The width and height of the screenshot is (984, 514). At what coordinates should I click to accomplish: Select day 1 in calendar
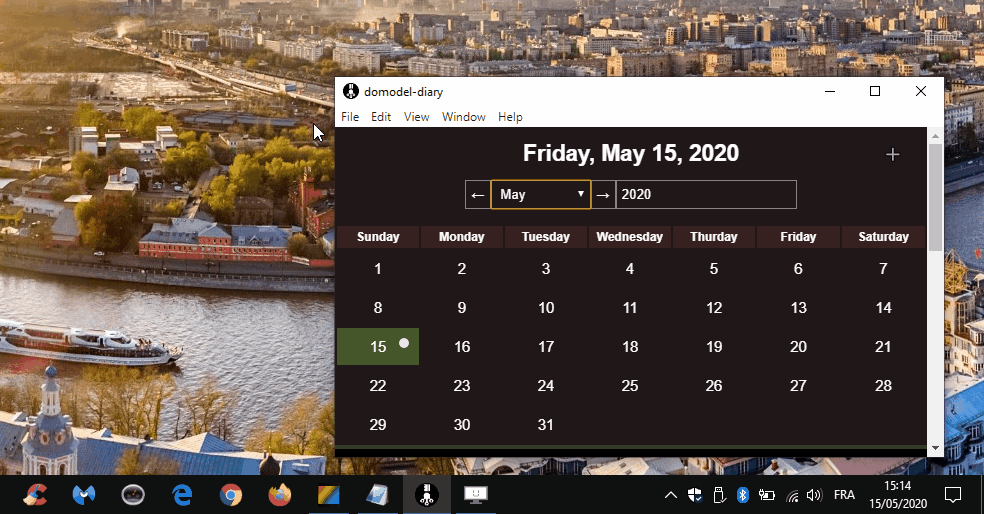(x=378, y=269)
